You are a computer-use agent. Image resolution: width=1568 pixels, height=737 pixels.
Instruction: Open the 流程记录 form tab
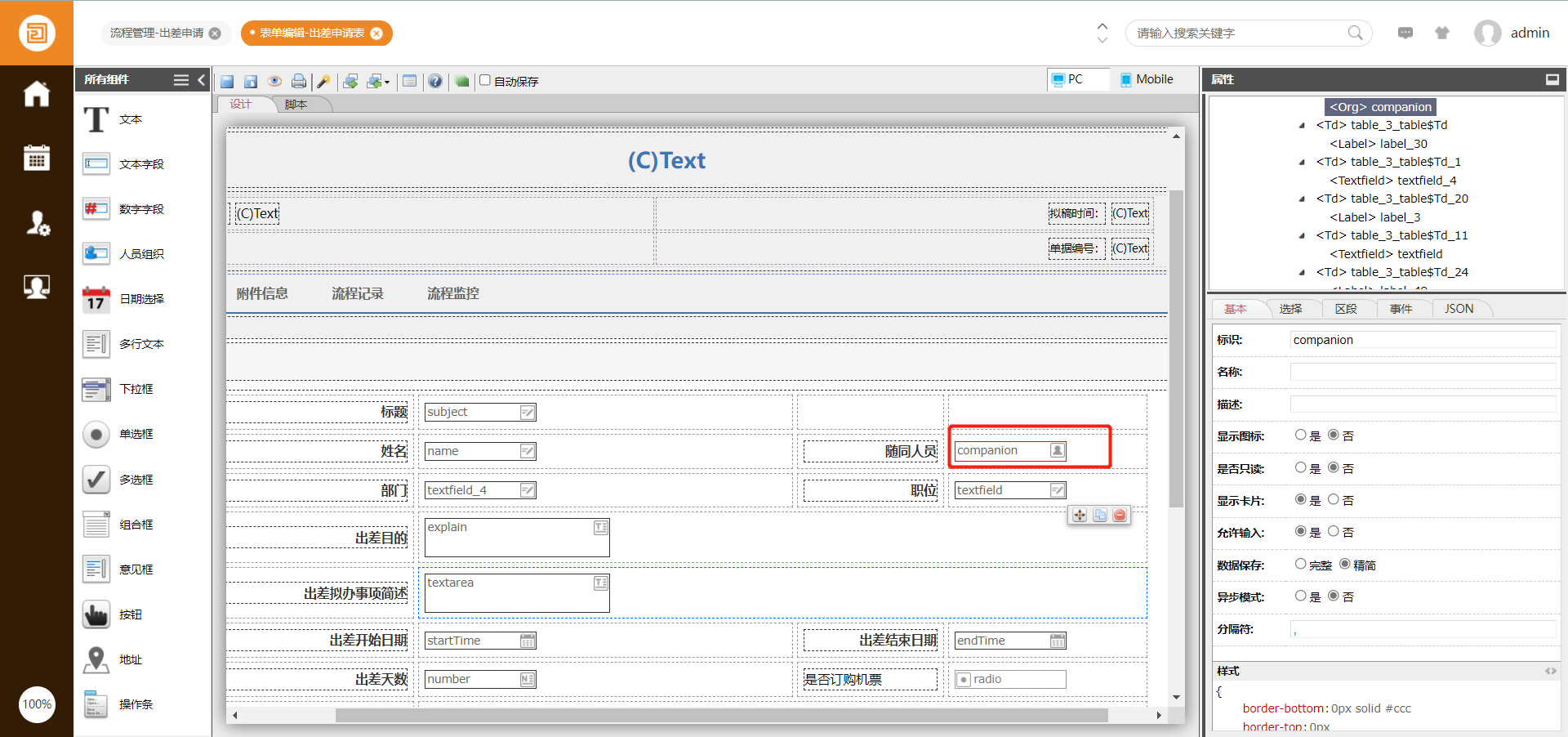pos(358,293)
